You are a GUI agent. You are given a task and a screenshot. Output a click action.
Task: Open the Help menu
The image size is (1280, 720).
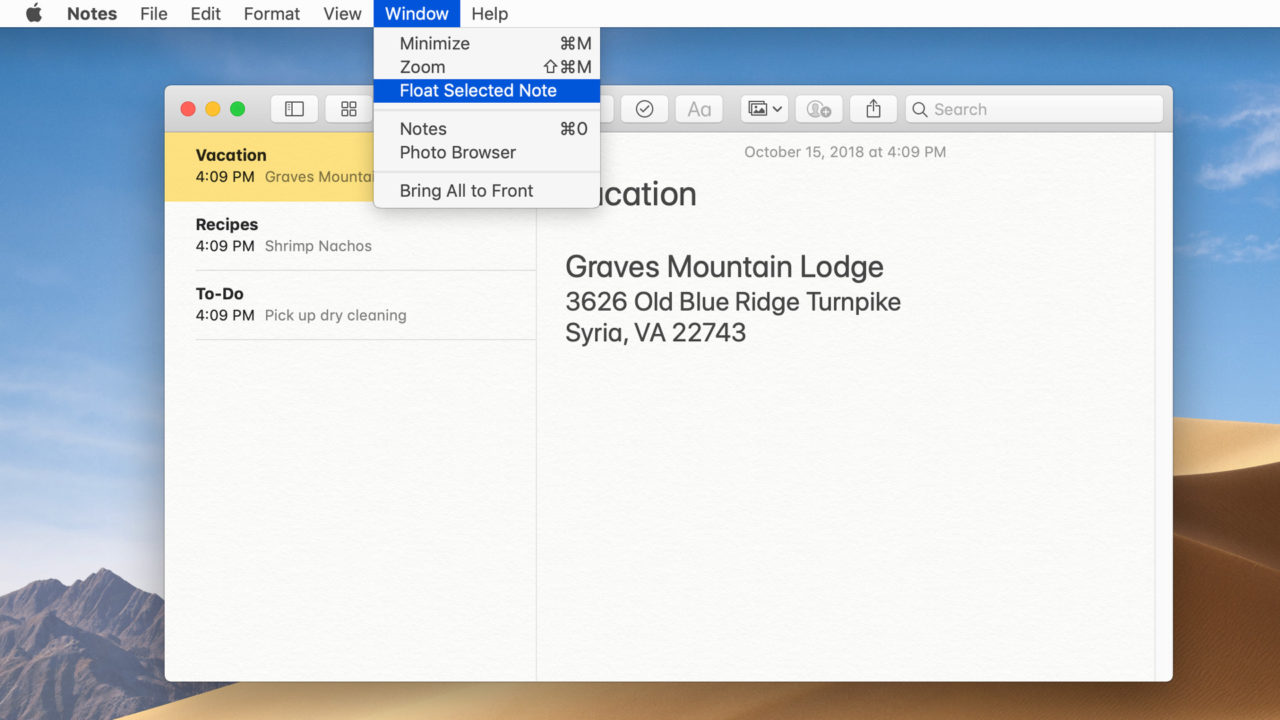(489, 13)
